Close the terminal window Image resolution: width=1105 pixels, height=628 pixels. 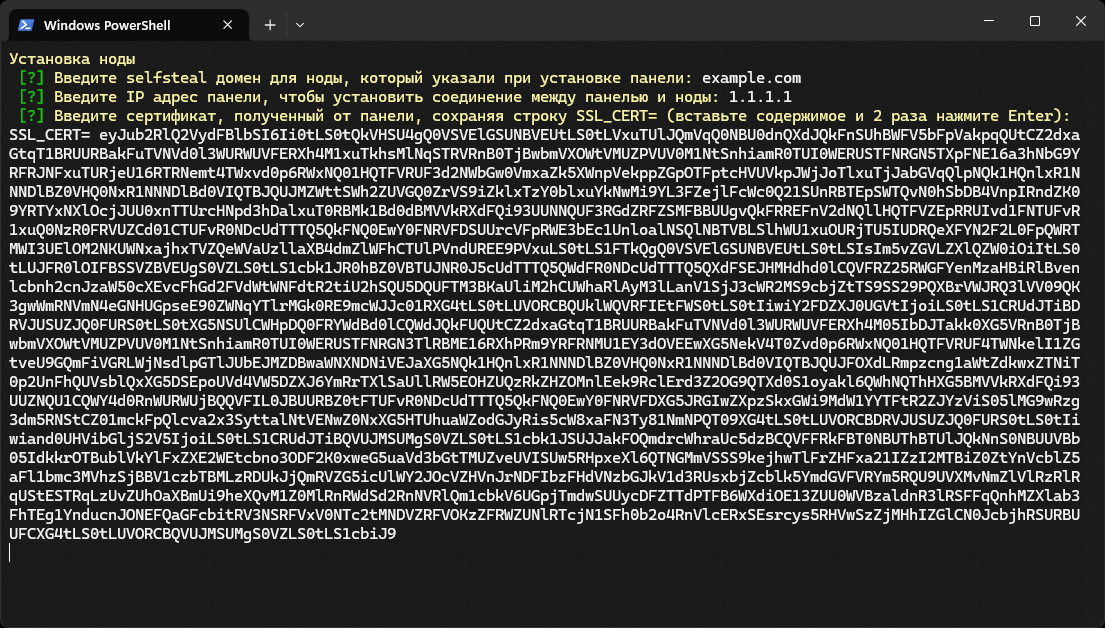pos(1080,21)
